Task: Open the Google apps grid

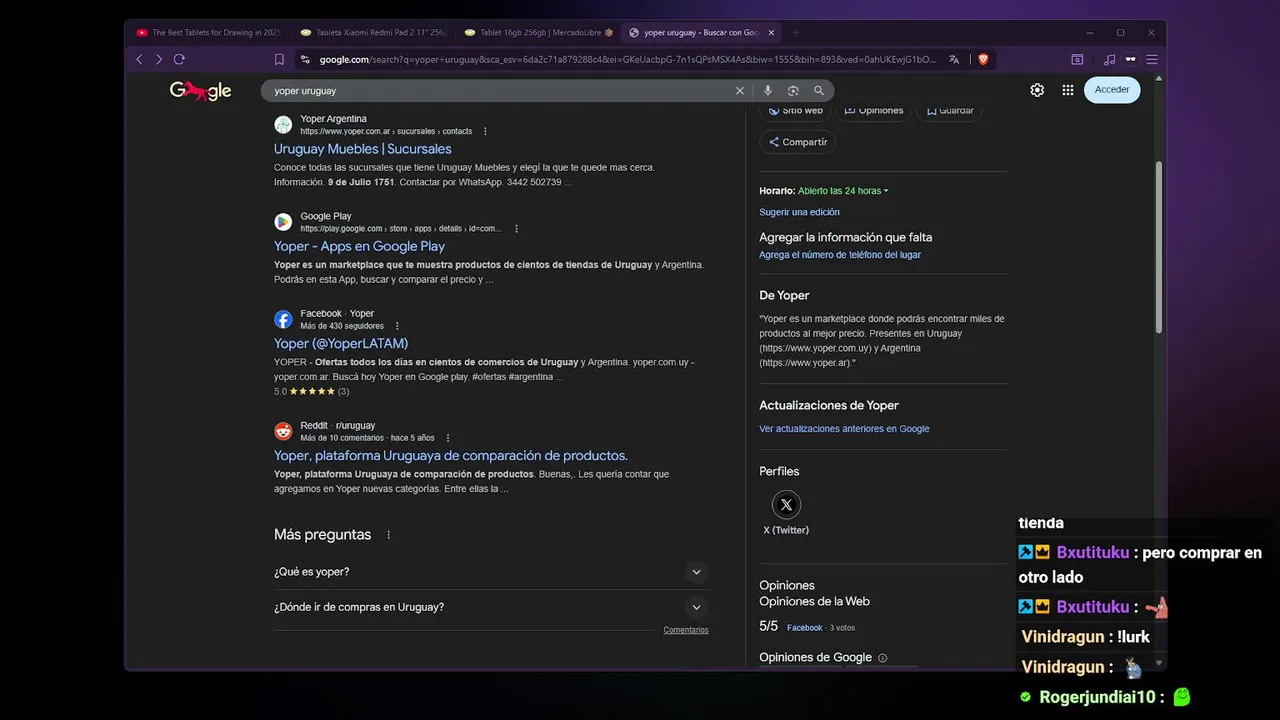Action: pos(1068,90)
